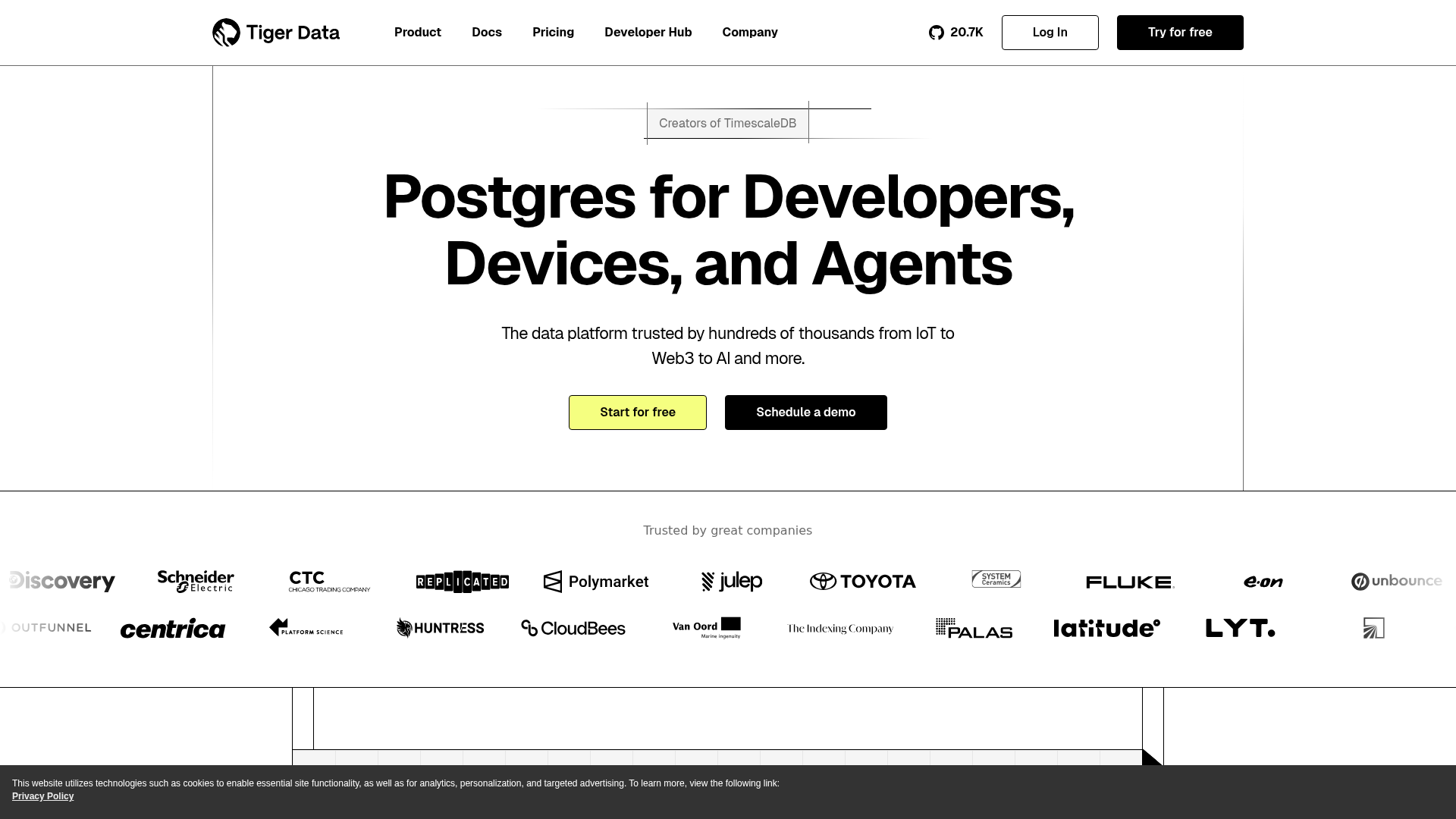1456x819 pixels.
Task: Click the julep logo
Action: [730, 581]
